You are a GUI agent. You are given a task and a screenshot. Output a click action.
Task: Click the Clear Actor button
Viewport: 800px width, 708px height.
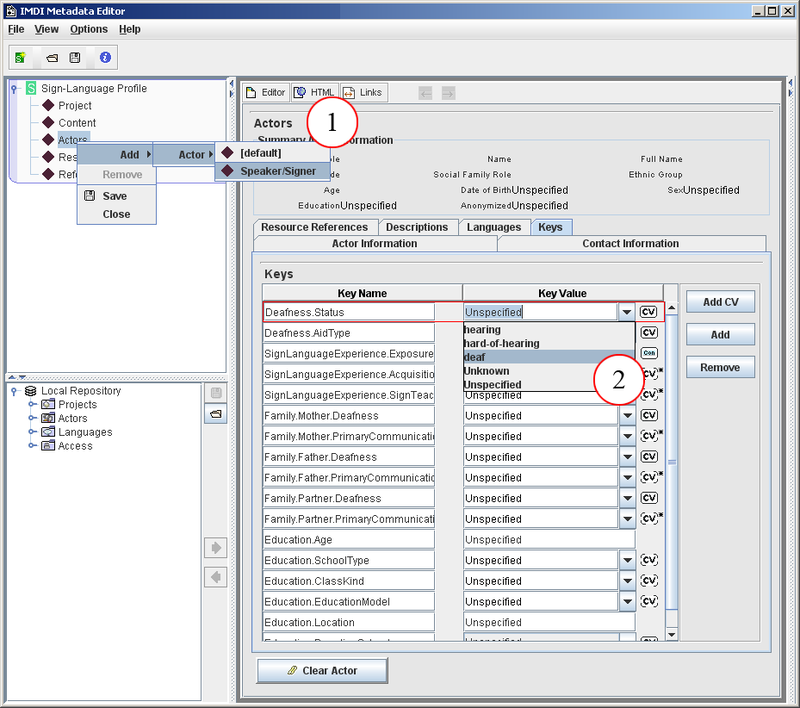[x=321, y=670]
